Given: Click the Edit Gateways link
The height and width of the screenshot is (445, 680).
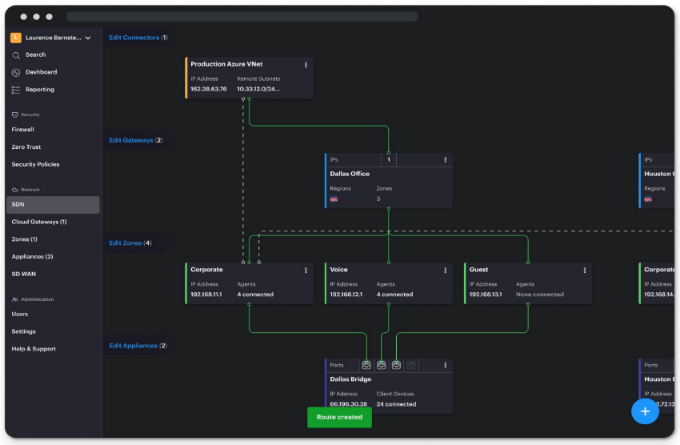Looking at the screenshot, I should point(131,140).
